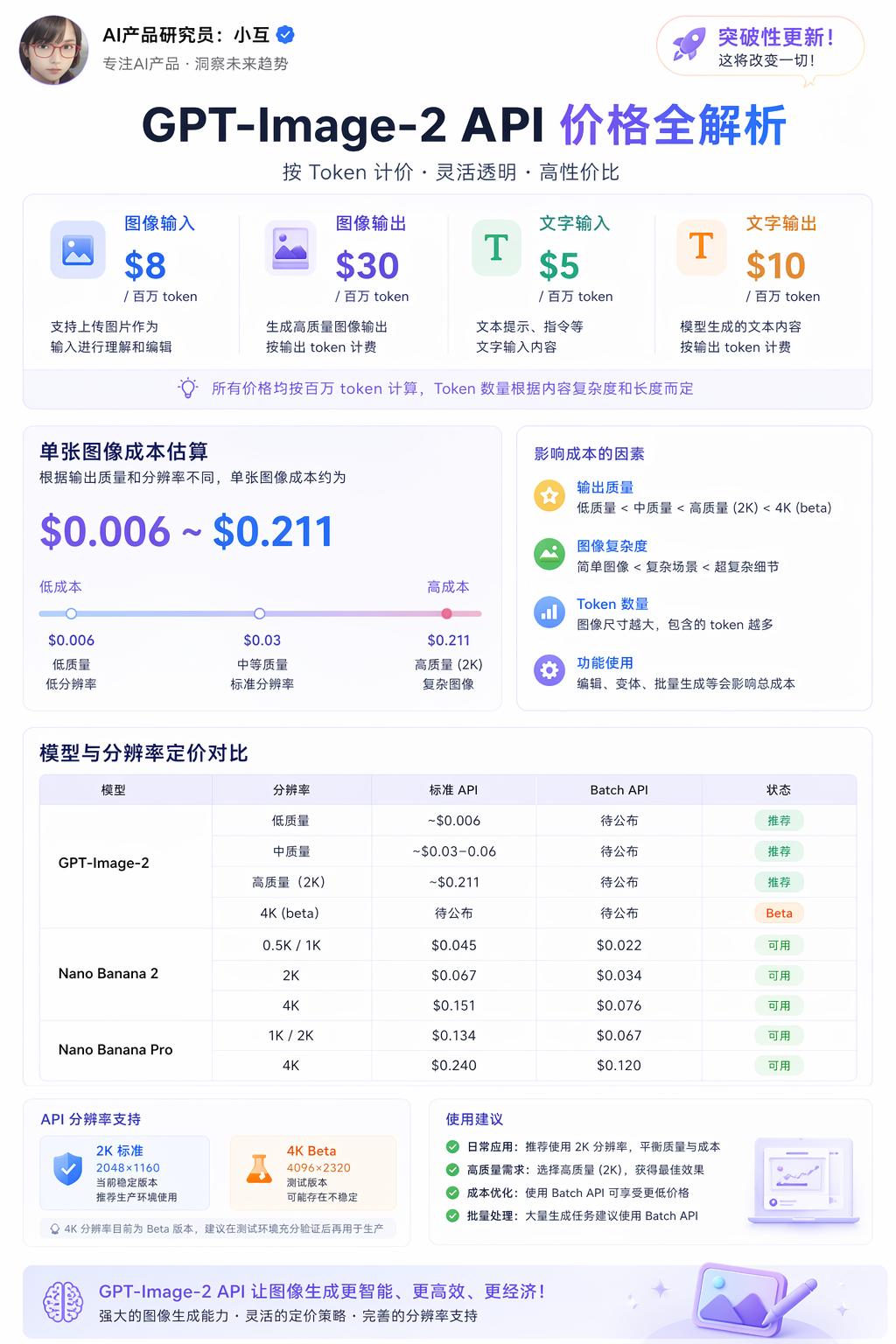Click the 单张图像成本估算 heading

click(123, 451)
